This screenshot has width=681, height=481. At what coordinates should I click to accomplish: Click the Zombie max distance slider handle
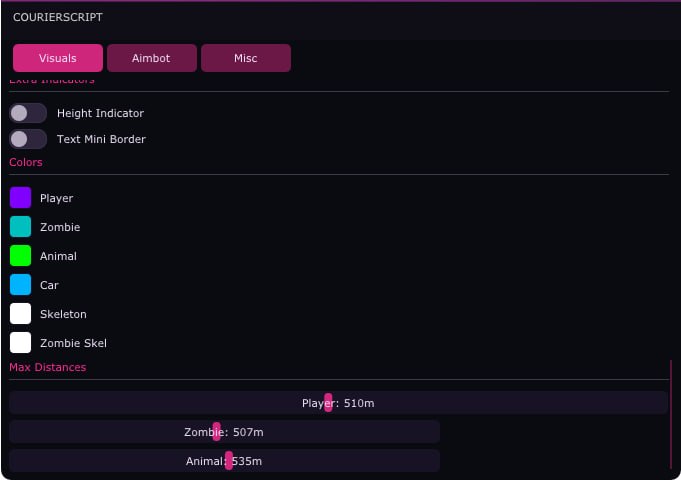(x=216, y=432)
